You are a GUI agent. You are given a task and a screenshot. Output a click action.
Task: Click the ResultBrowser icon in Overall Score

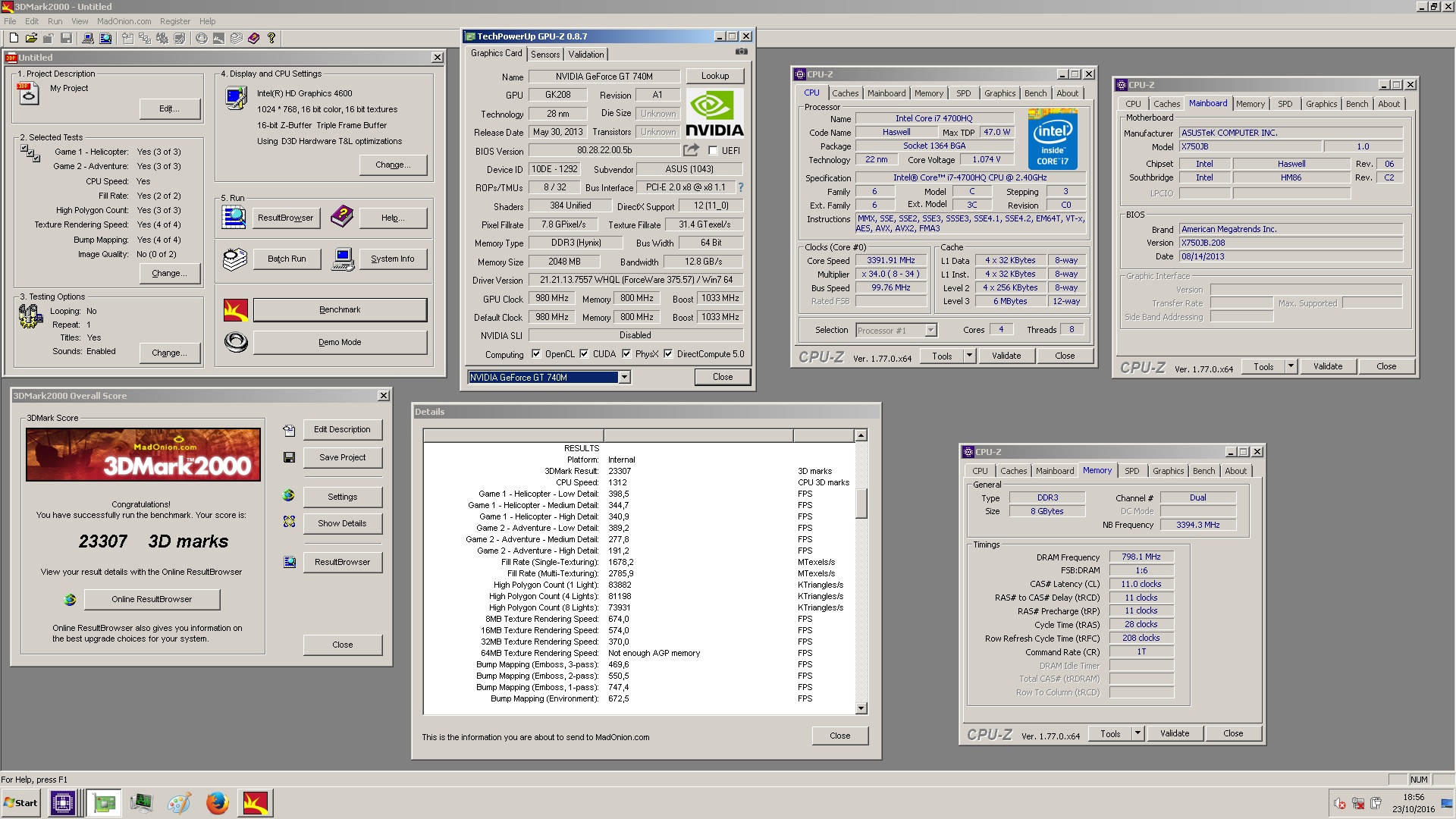(290, 562)
